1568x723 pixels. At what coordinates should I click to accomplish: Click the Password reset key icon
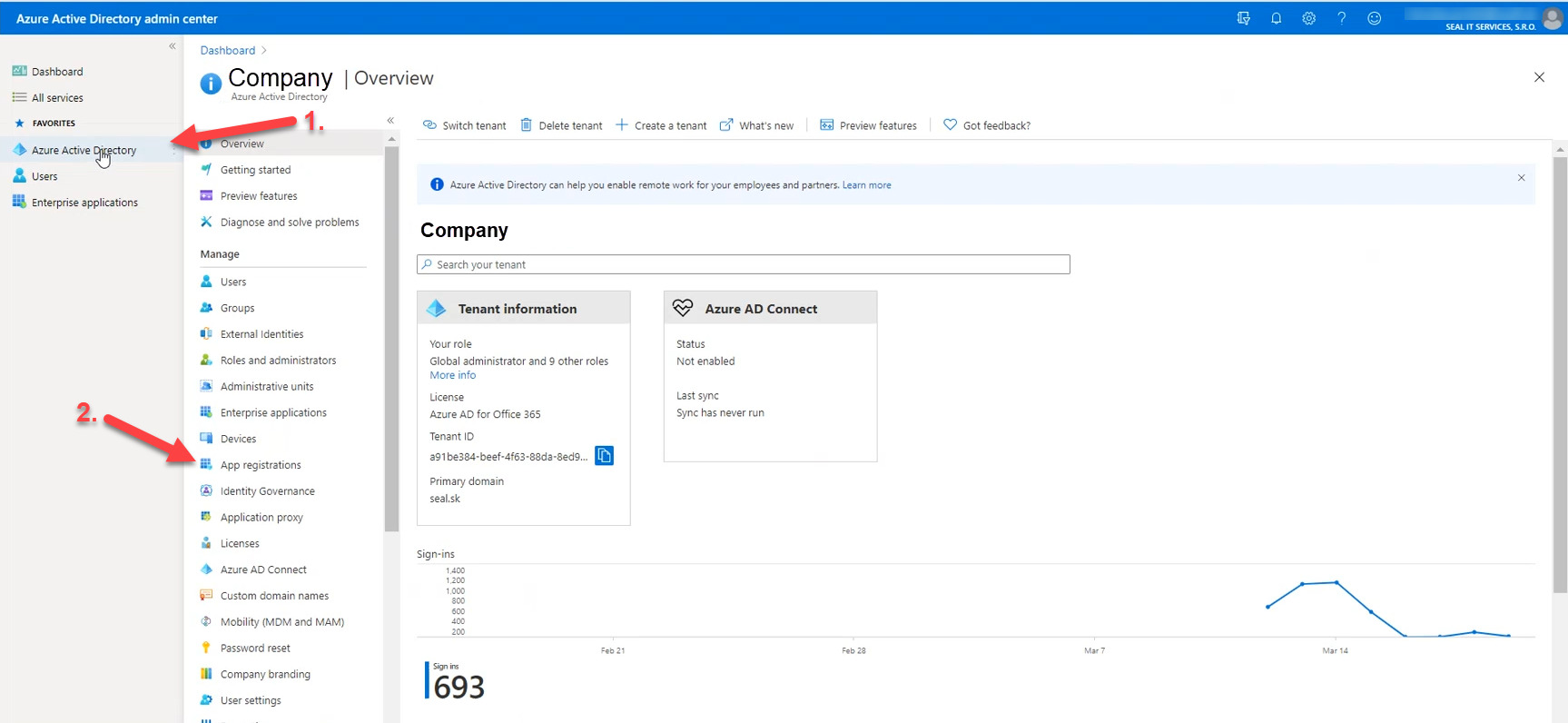click(x=206, y=648)
